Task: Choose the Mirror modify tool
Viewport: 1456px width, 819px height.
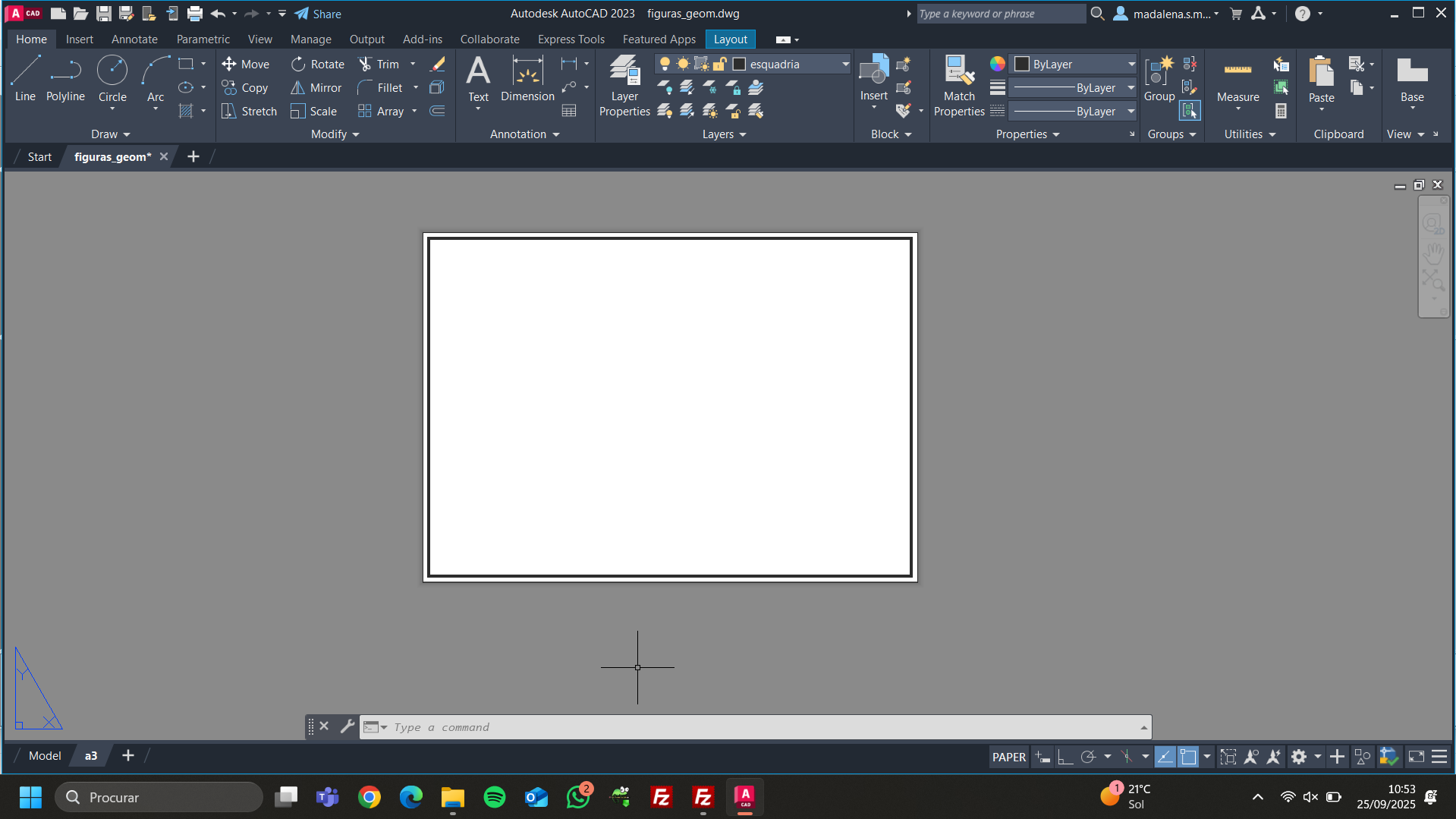Action: (x=316, y=88)
